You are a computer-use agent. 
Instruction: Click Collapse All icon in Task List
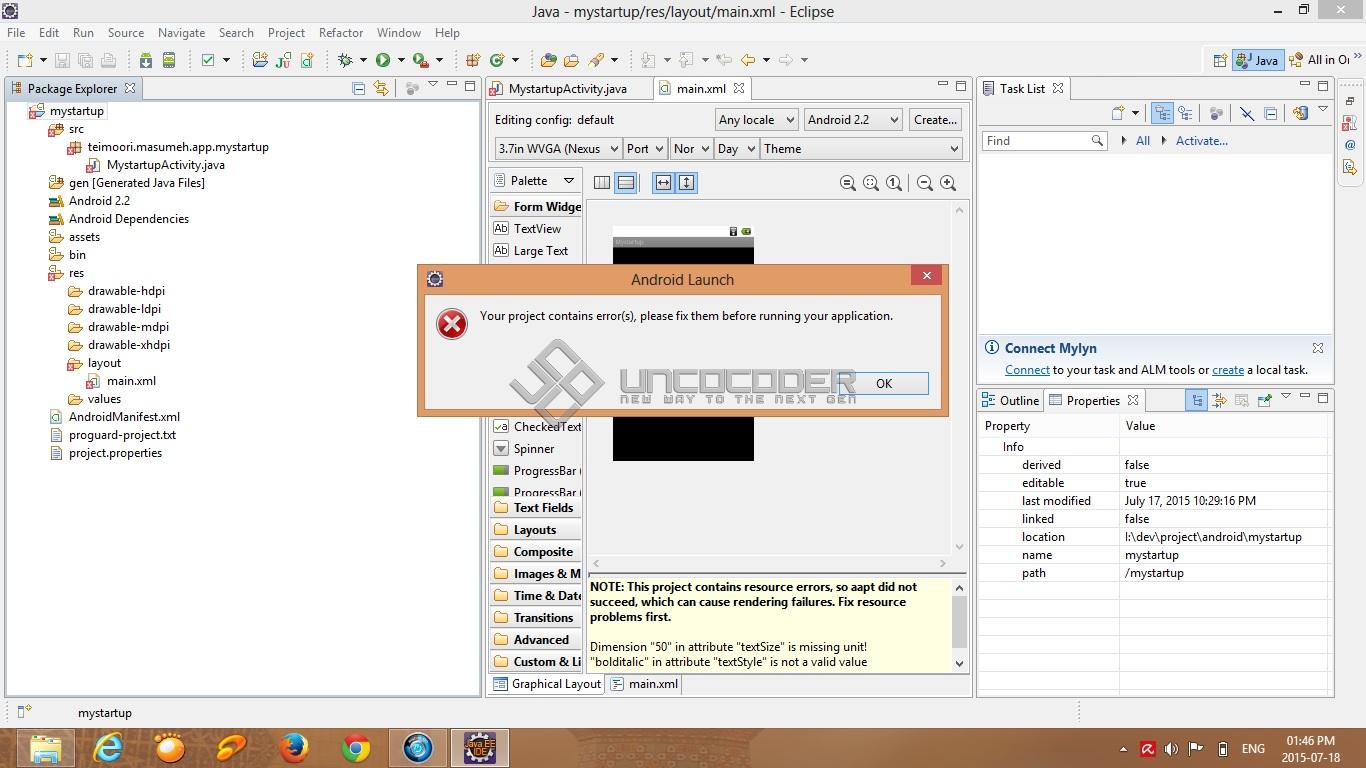1271,113
